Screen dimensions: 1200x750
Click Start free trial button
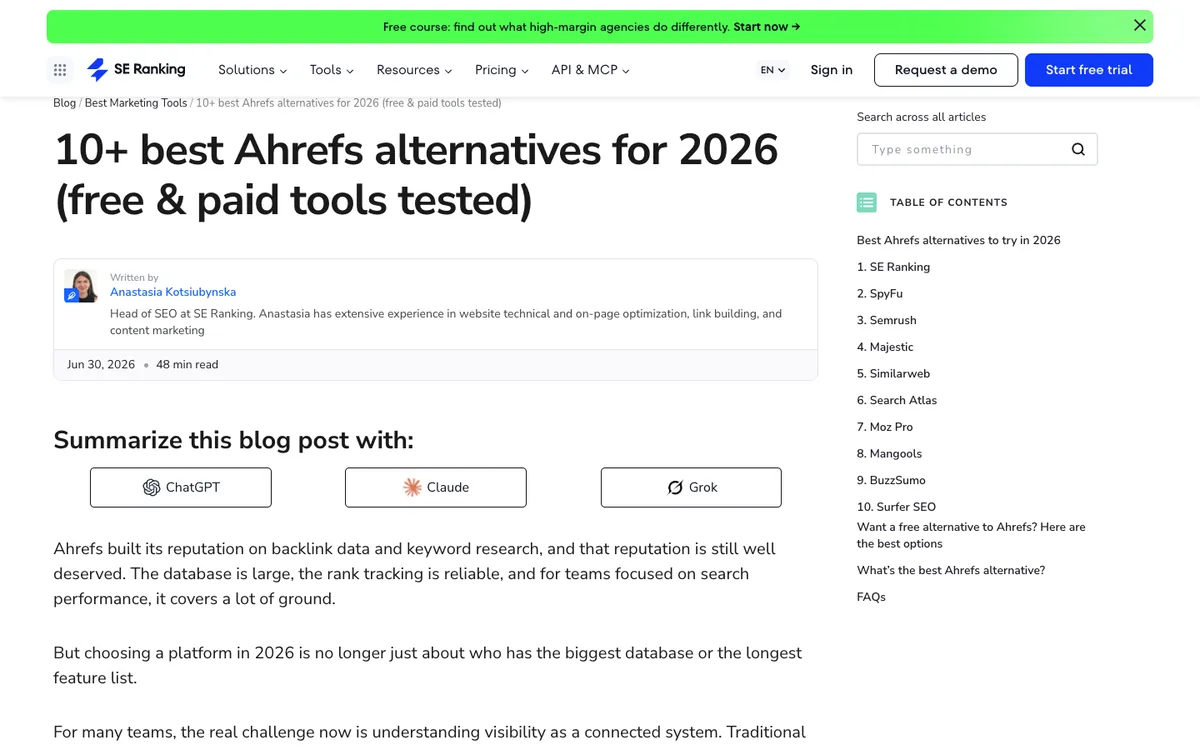(1089, 70)
